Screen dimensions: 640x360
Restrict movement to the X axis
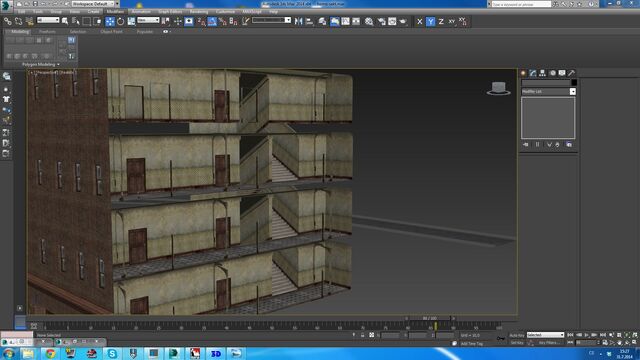tap(420, 21)
